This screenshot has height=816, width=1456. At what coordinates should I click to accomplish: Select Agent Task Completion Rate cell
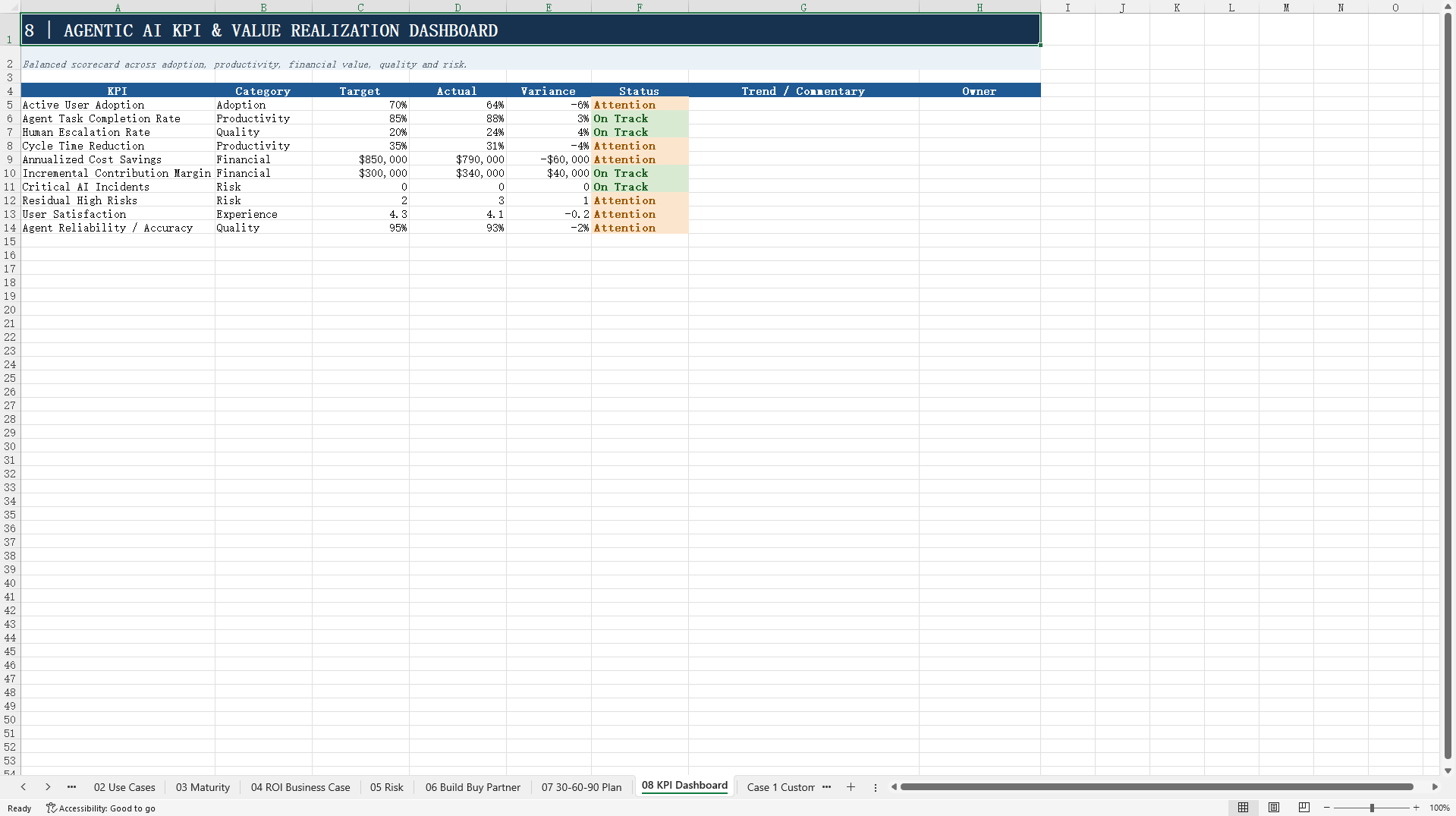pyautogui.click(x=118, y=118)
